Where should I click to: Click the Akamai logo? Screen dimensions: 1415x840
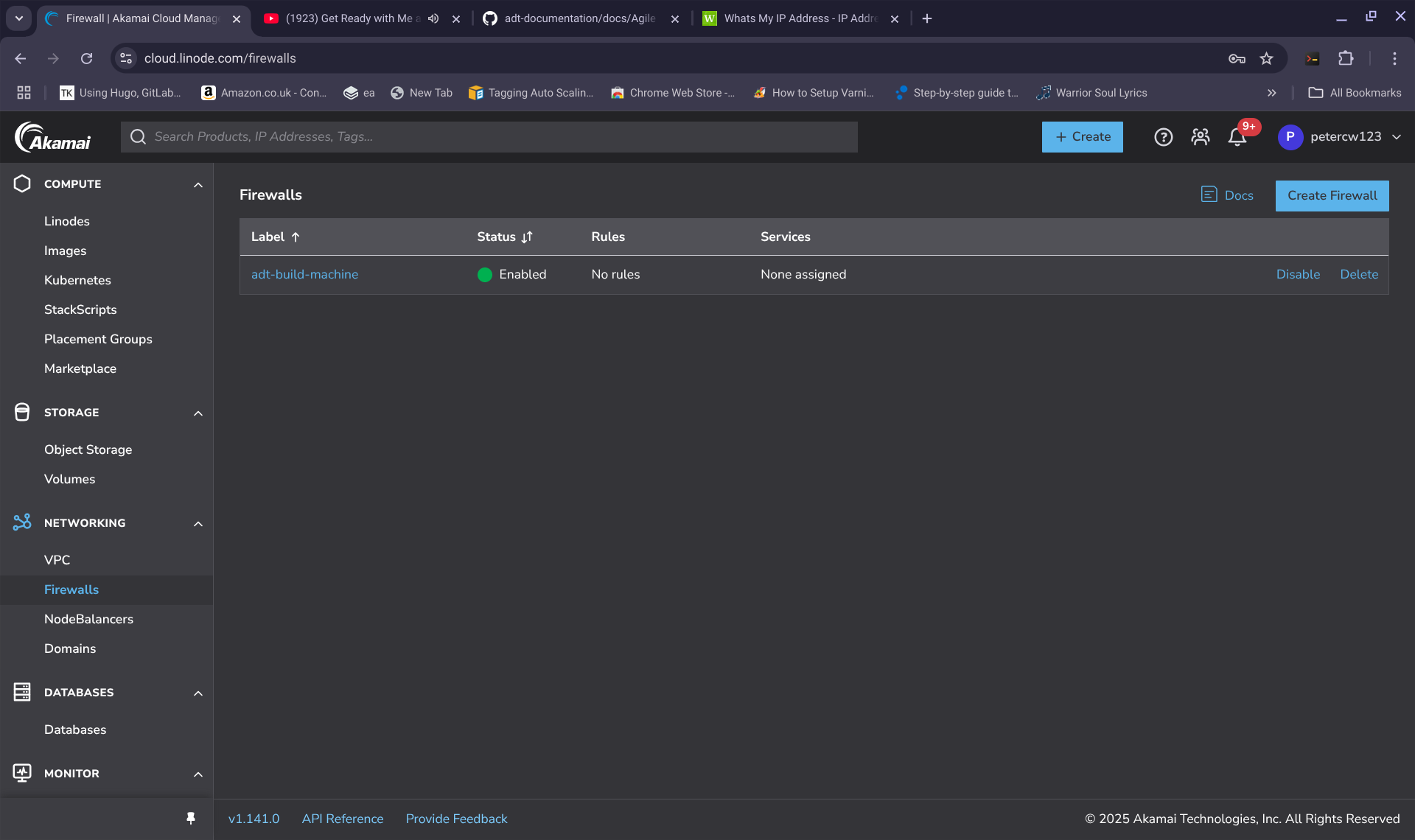53,137
